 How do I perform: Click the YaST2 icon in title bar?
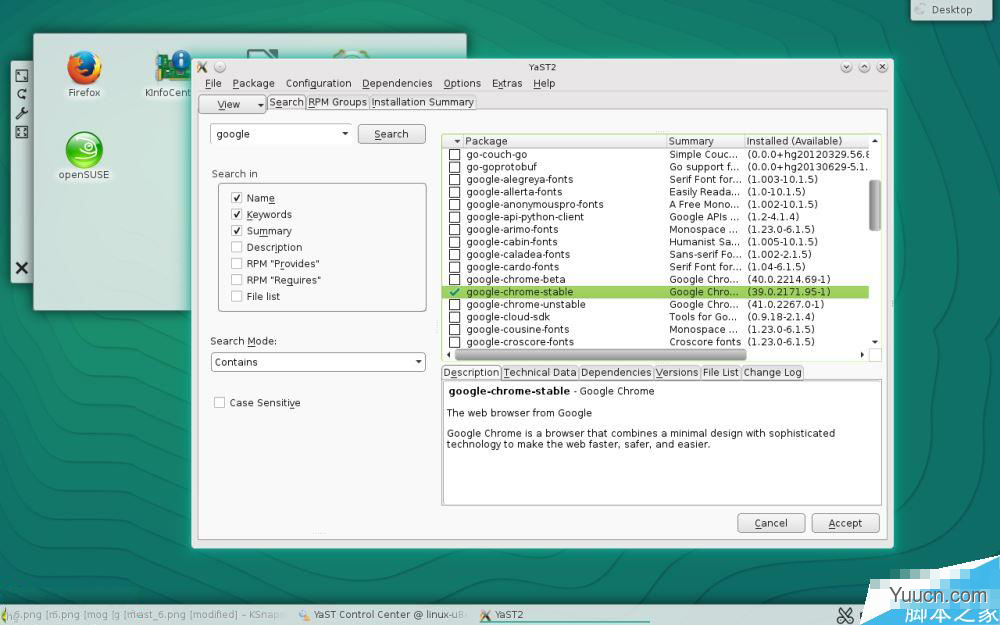(x=202, y=67)
